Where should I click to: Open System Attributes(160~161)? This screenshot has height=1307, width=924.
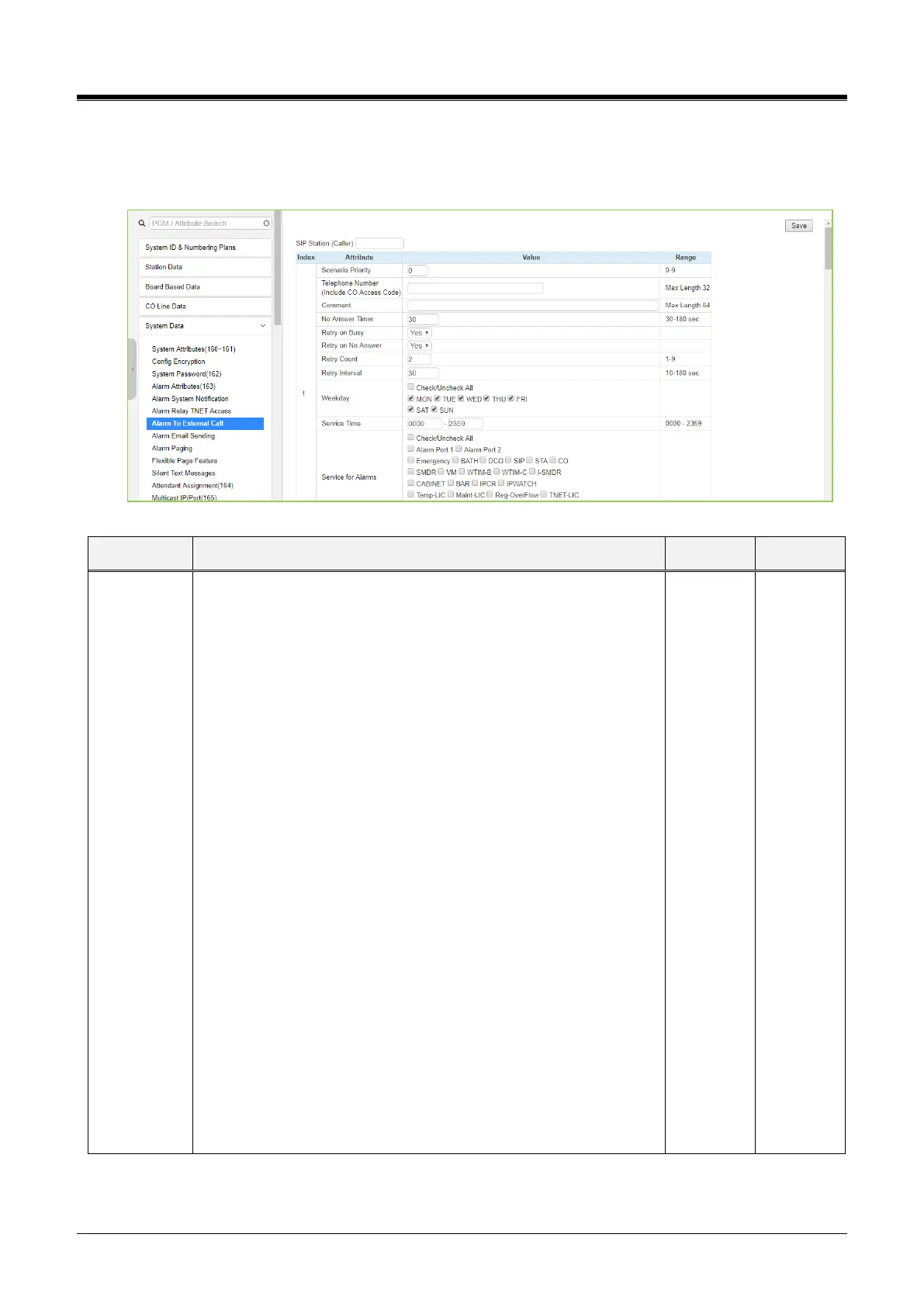[194, 349]
